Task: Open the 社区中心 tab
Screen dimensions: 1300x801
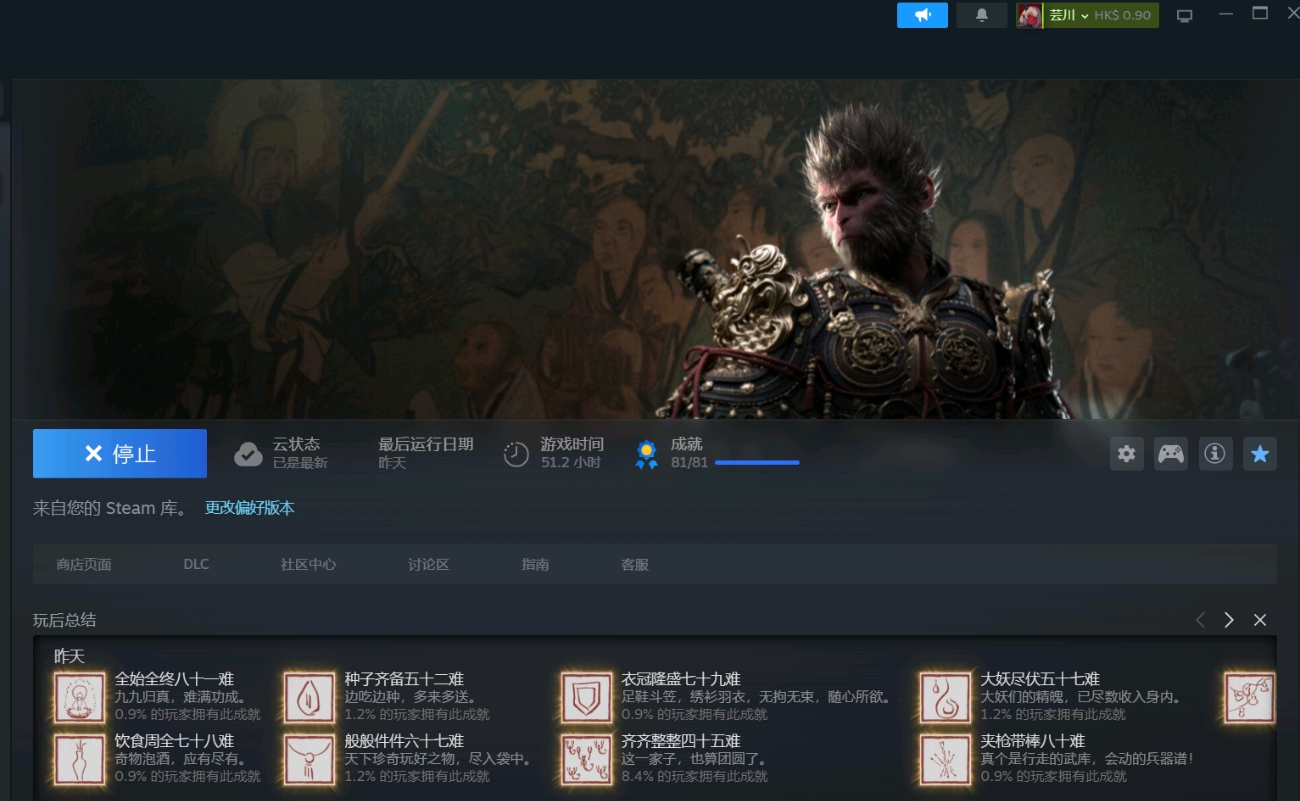Action: (308, 564)
